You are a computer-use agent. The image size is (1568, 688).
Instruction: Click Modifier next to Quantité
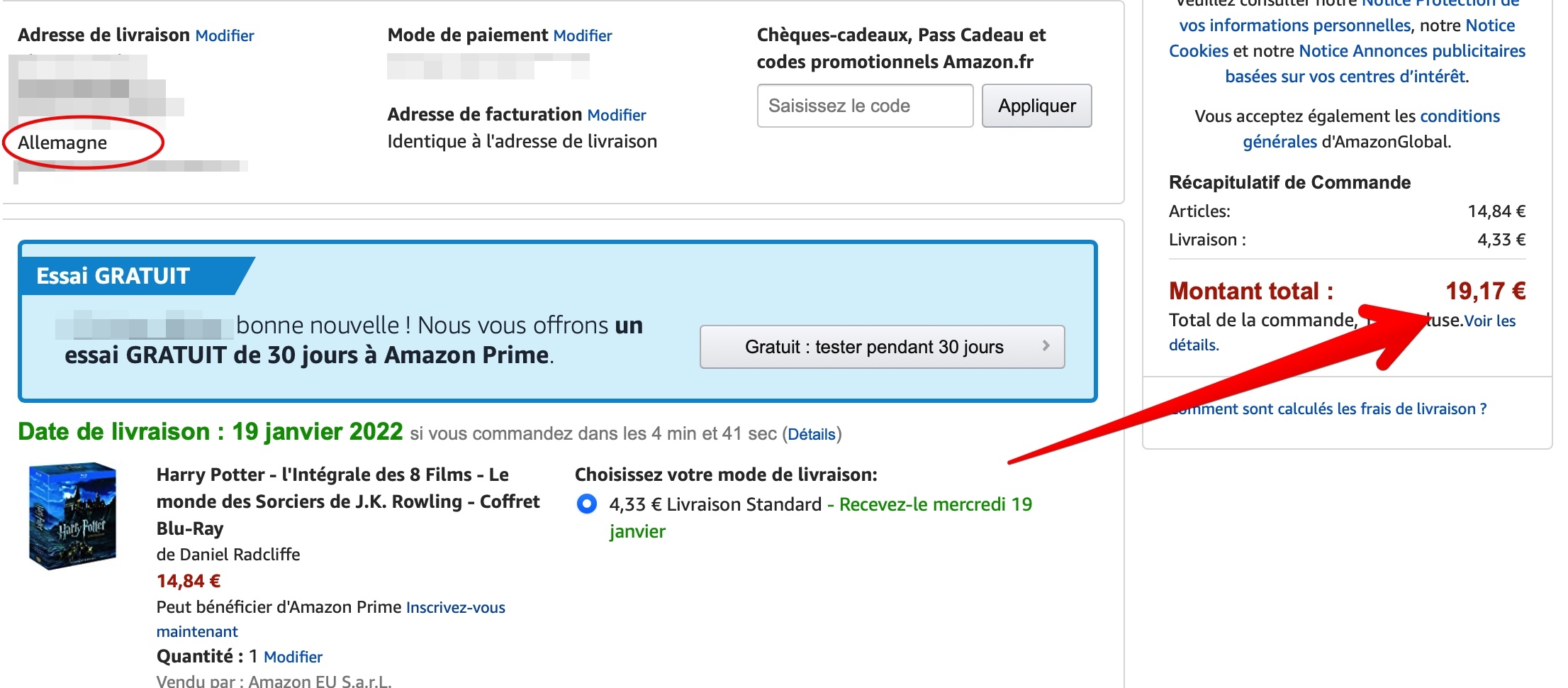pos(293,657)
